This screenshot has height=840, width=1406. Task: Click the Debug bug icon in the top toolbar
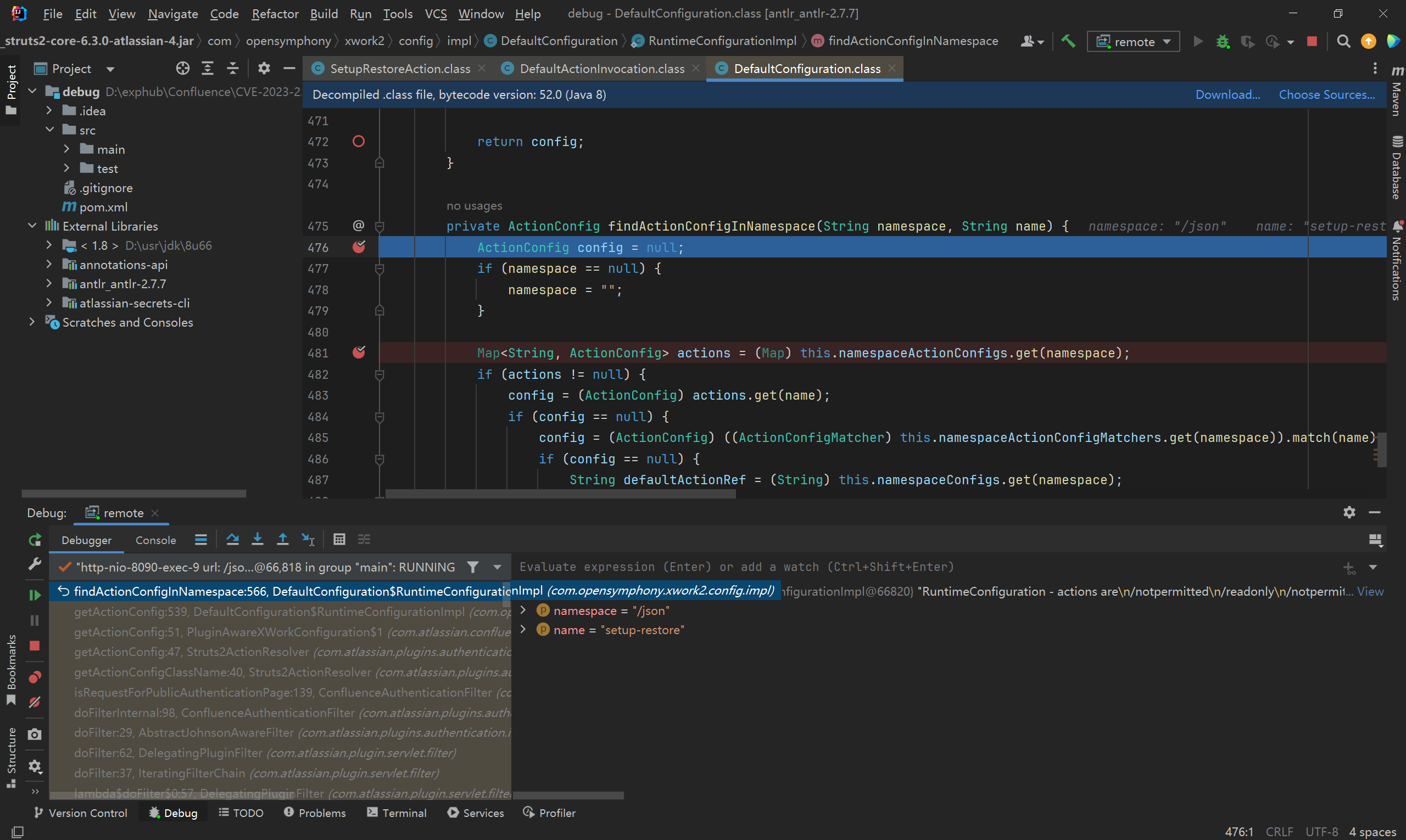point(1223,41)
